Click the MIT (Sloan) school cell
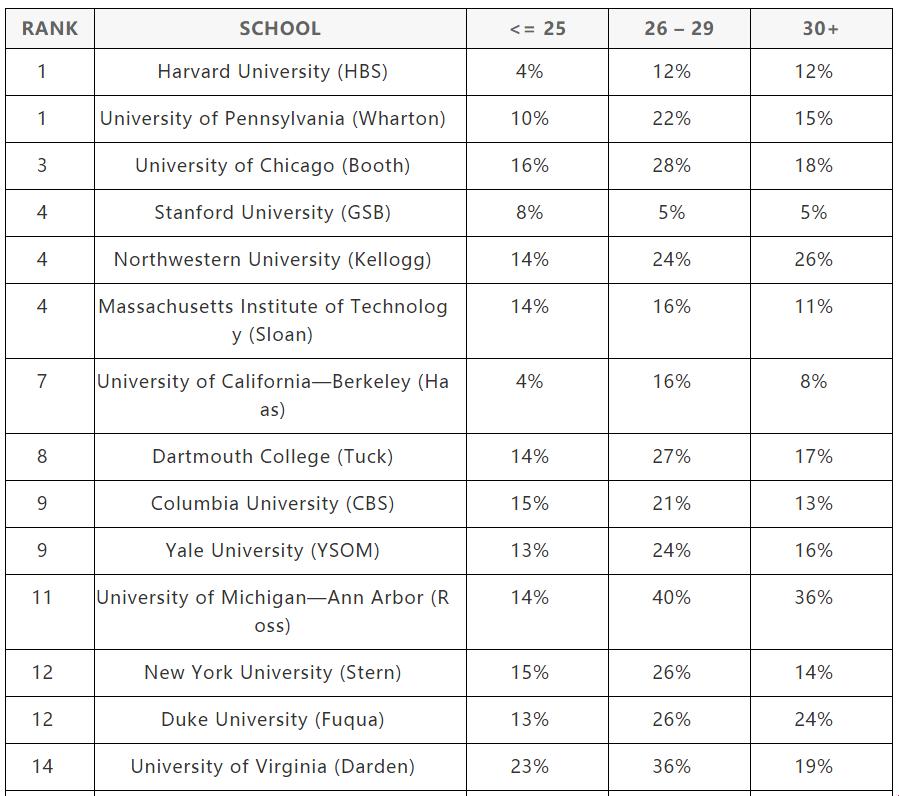The height and width of the screenshot is (796, 899). (x=280, y=321)
